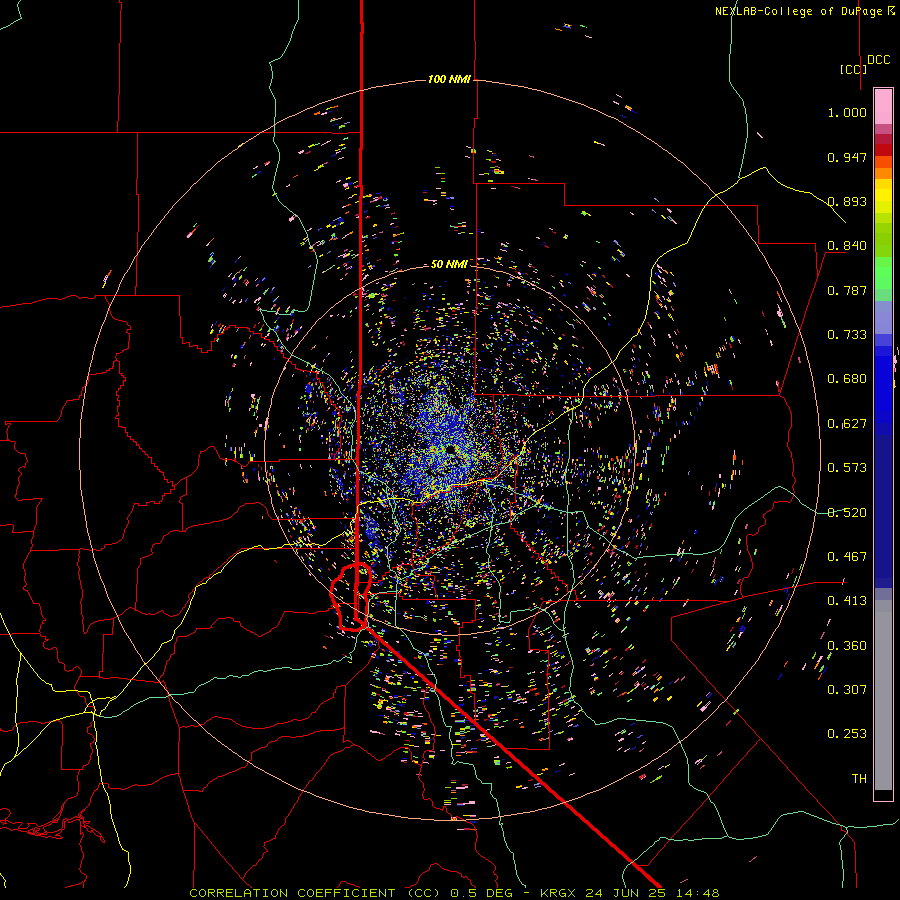Click the 0.360 scale value

[x=847, y=646]
